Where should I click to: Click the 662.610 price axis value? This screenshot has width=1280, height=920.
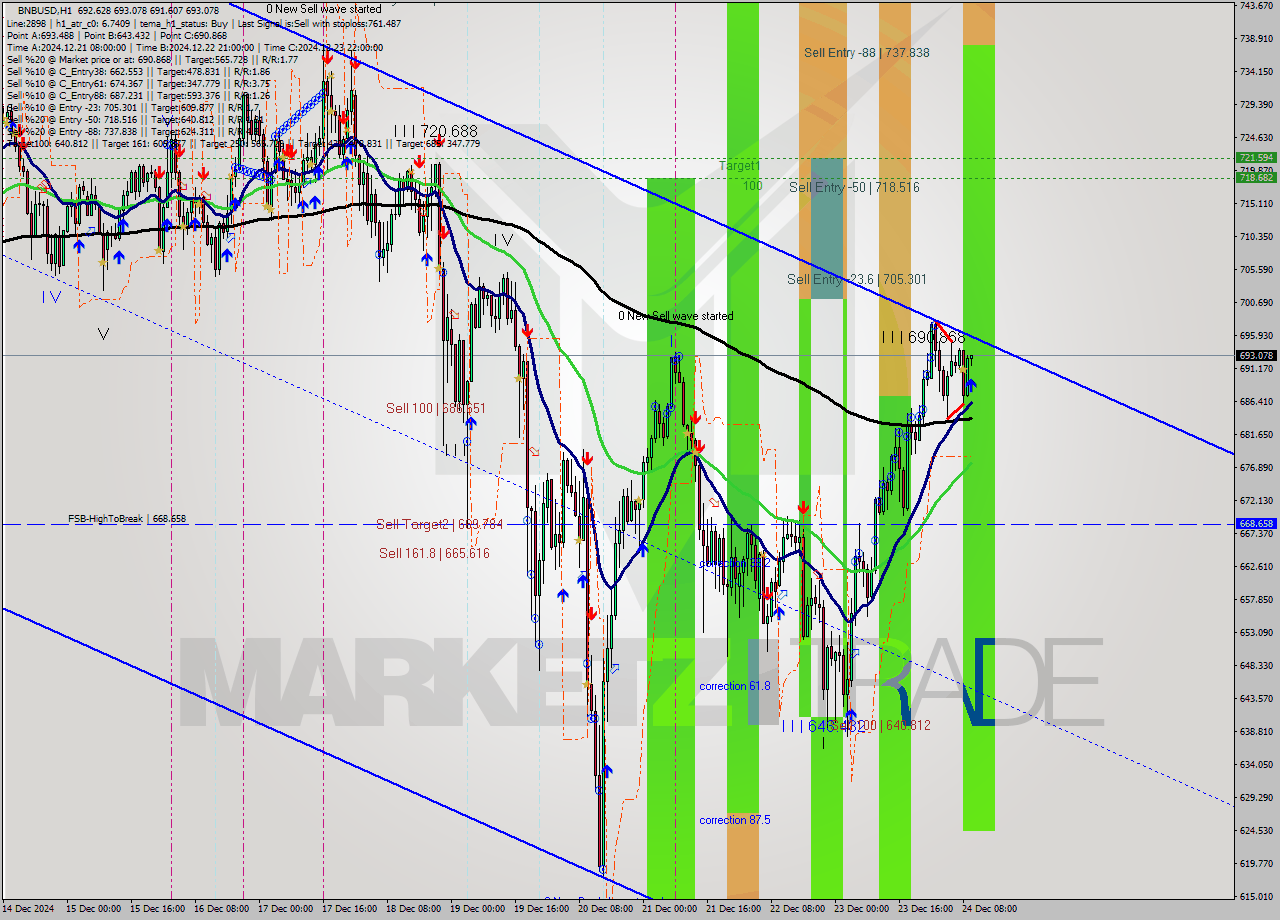[1256, 567]
